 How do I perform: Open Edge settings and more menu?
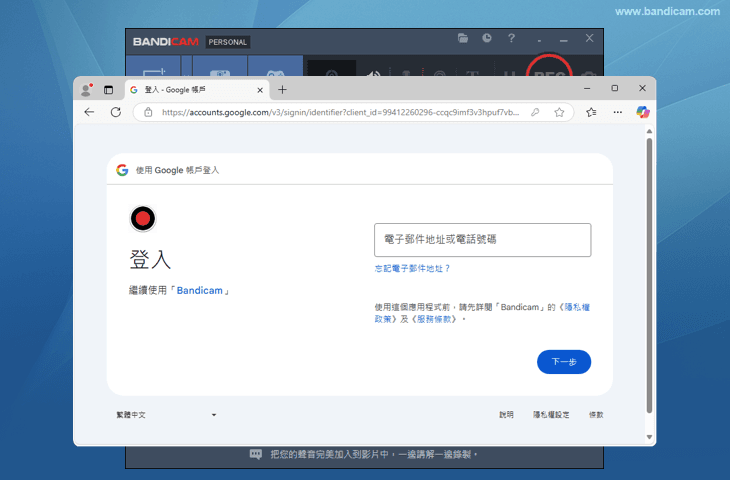click(617, 112)
